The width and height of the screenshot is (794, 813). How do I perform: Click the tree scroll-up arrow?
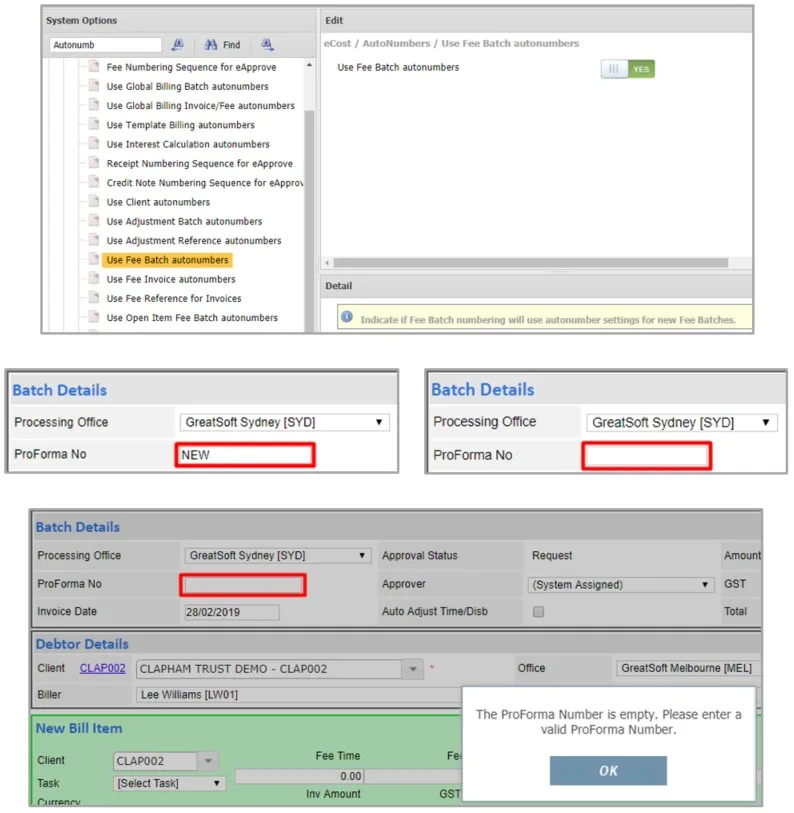click(309, 65)
